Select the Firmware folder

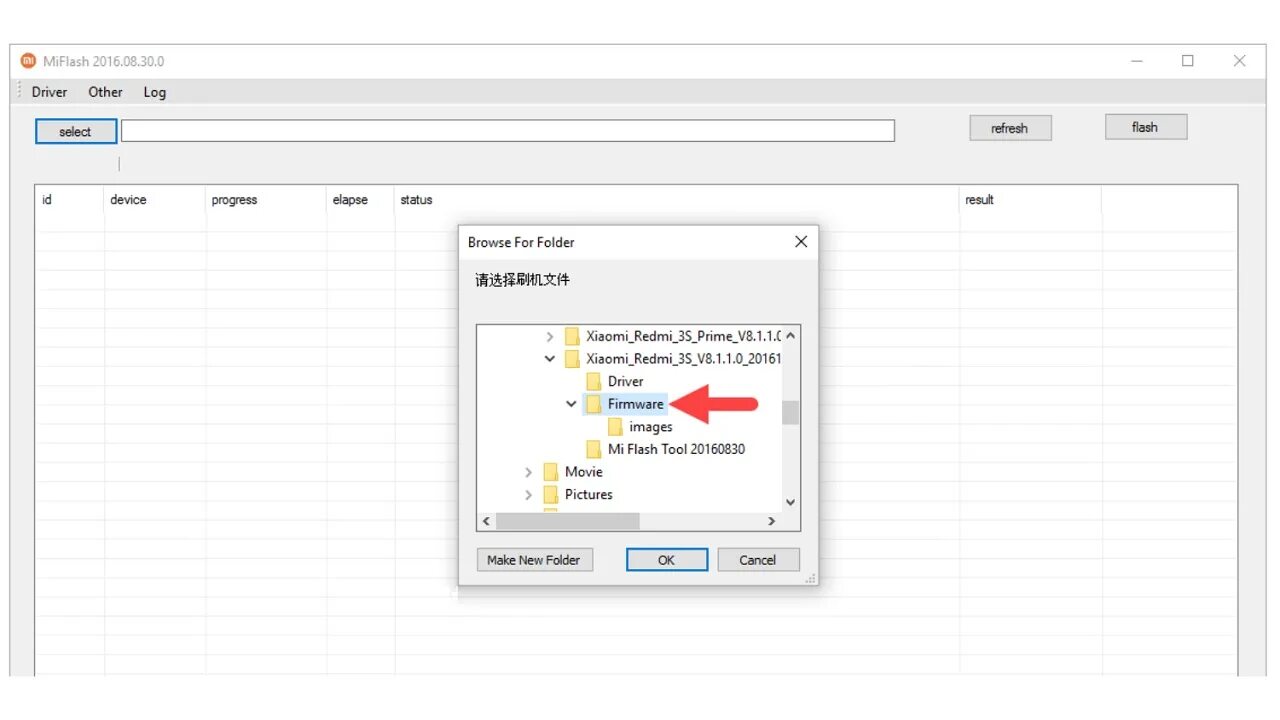(635, 404)
